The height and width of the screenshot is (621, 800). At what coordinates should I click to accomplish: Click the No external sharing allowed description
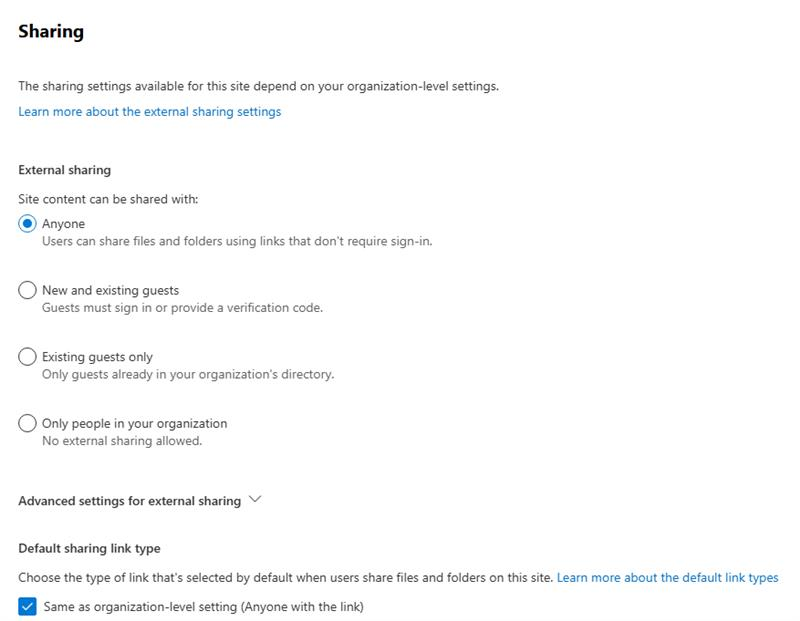tap(122, 441)
